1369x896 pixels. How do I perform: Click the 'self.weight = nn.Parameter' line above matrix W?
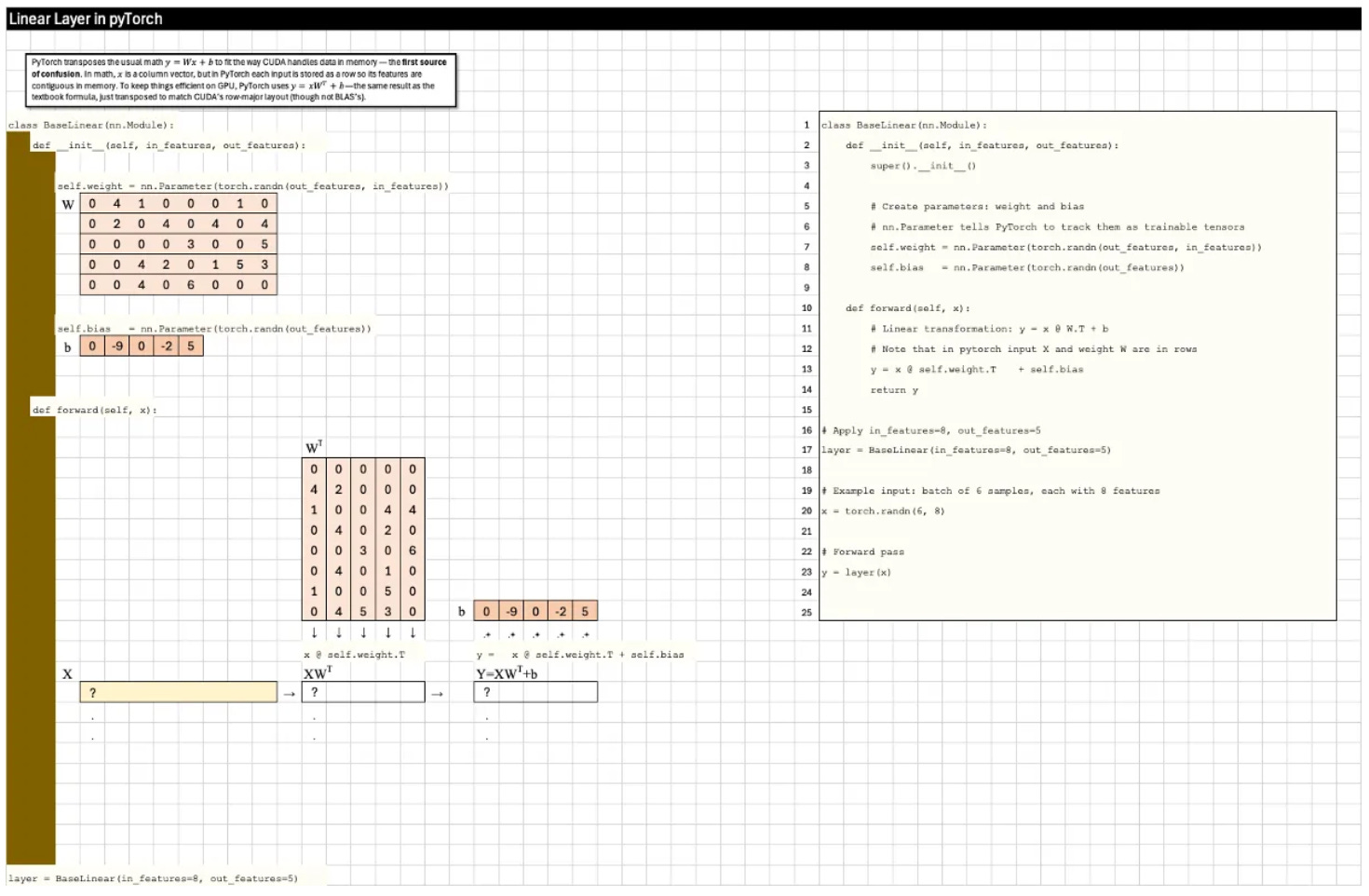coord(252,186)
